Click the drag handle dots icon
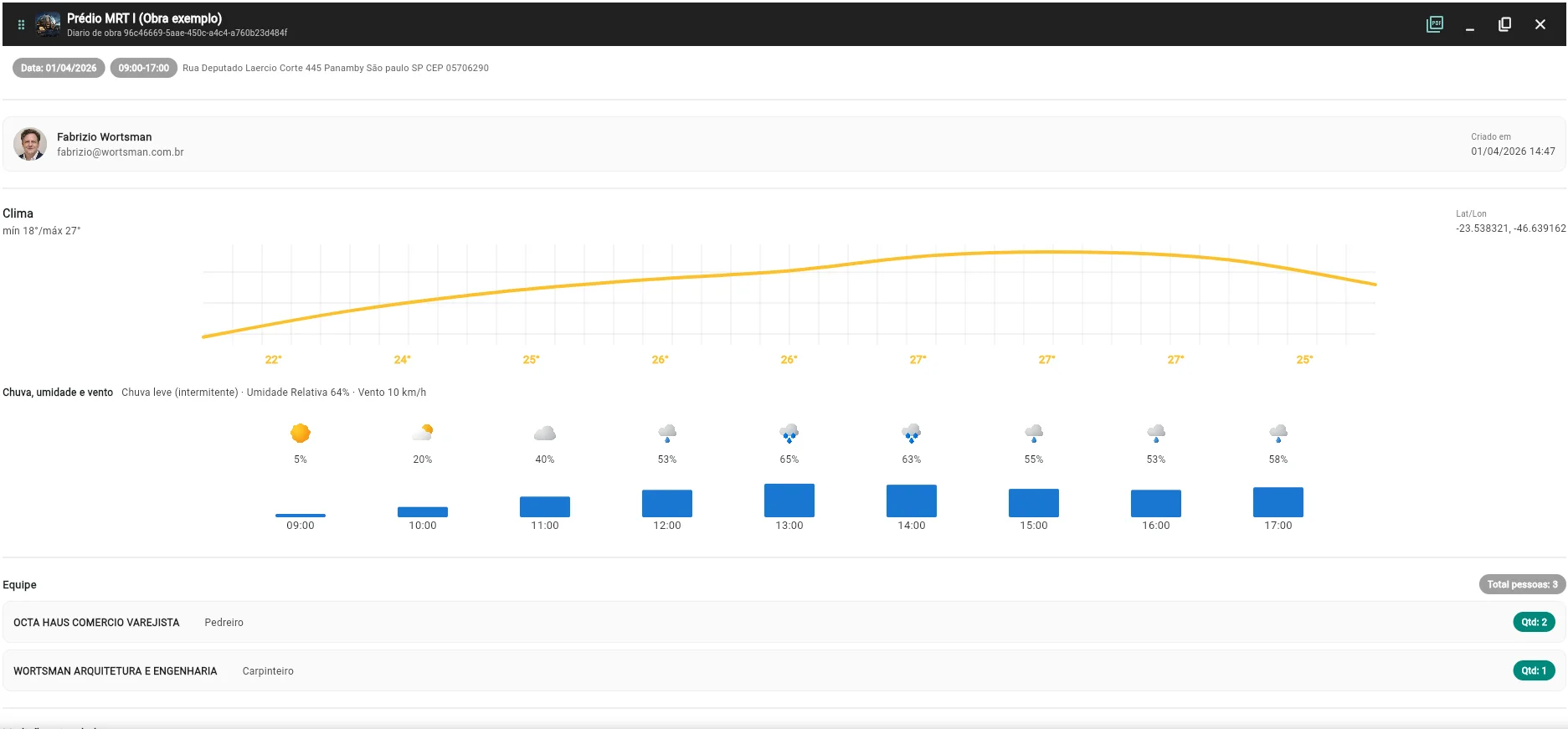The height and width of the screenshot is (729, 1568). (22, 24)
